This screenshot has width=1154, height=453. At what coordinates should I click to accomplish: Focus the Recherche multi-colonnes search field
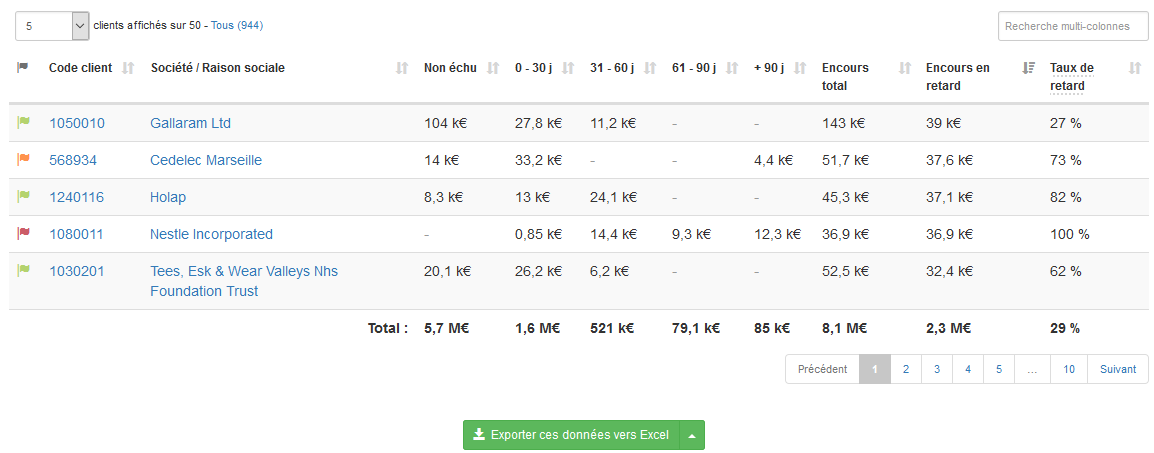click(1073, 26)
